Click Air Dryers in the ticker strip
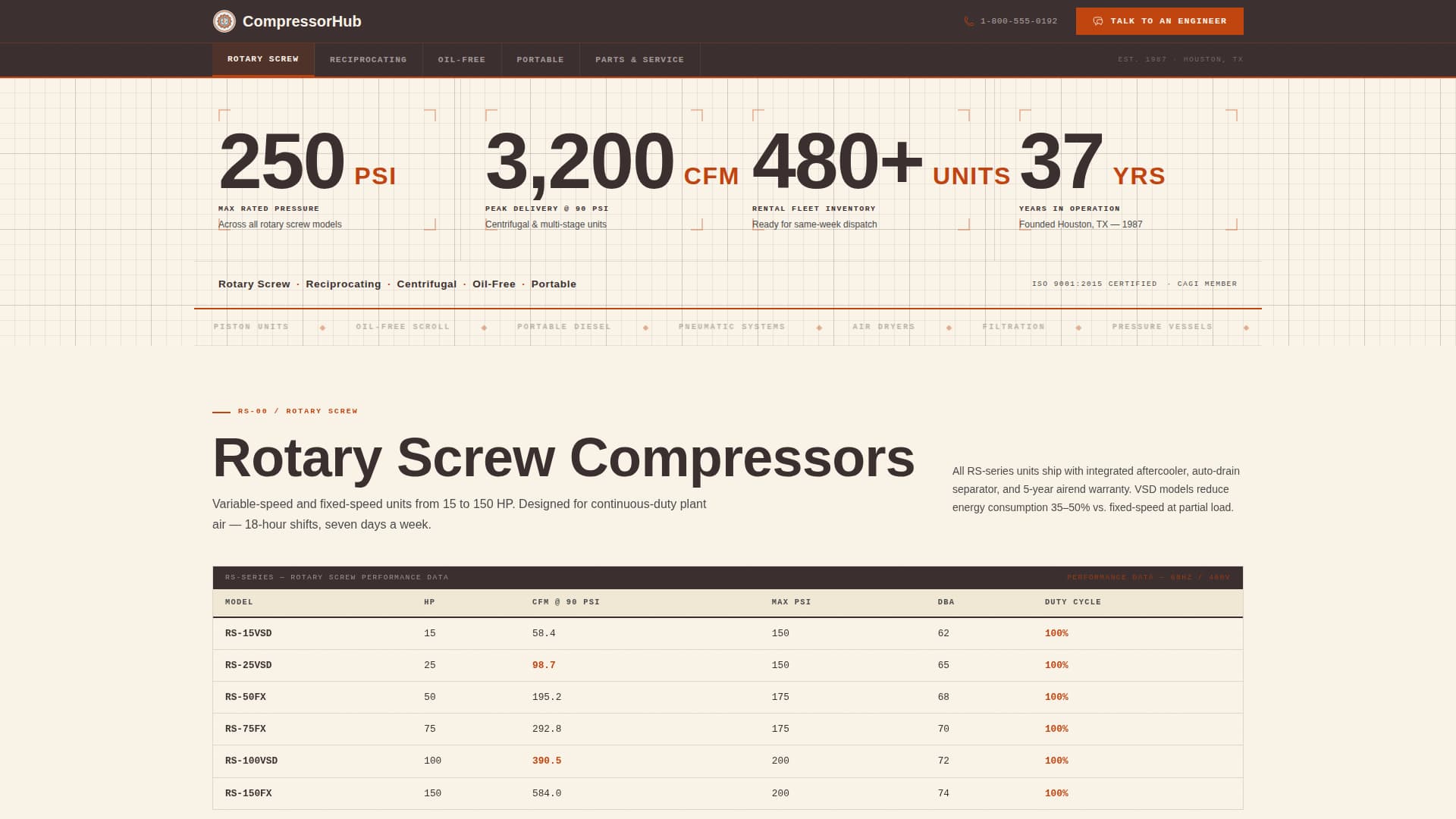The width and height of the screenshot is (1456, 819). pos(883,327)
